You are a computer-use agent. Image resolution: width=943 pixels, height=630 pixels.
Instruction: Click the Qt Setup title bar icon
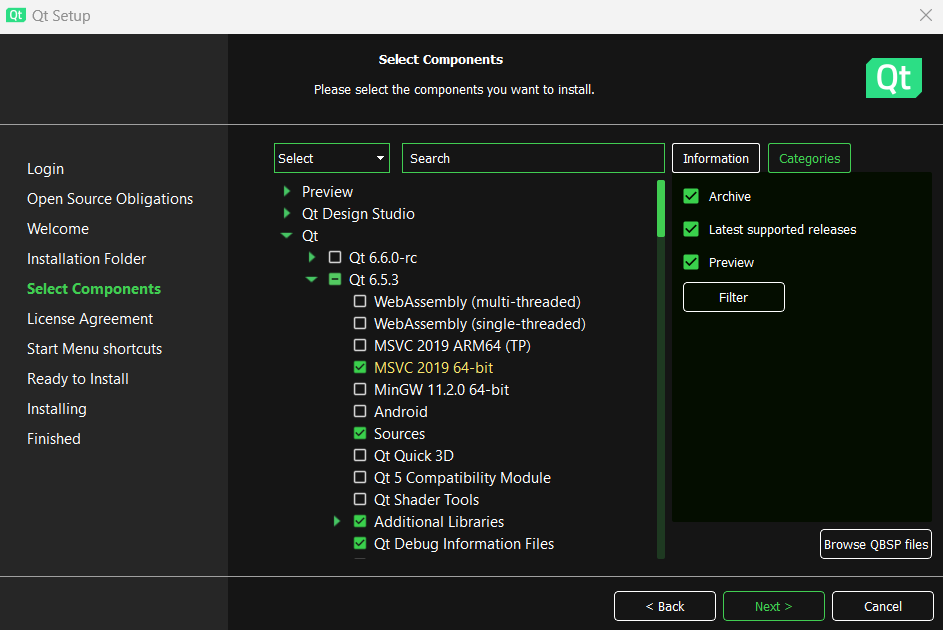point(16,16)
